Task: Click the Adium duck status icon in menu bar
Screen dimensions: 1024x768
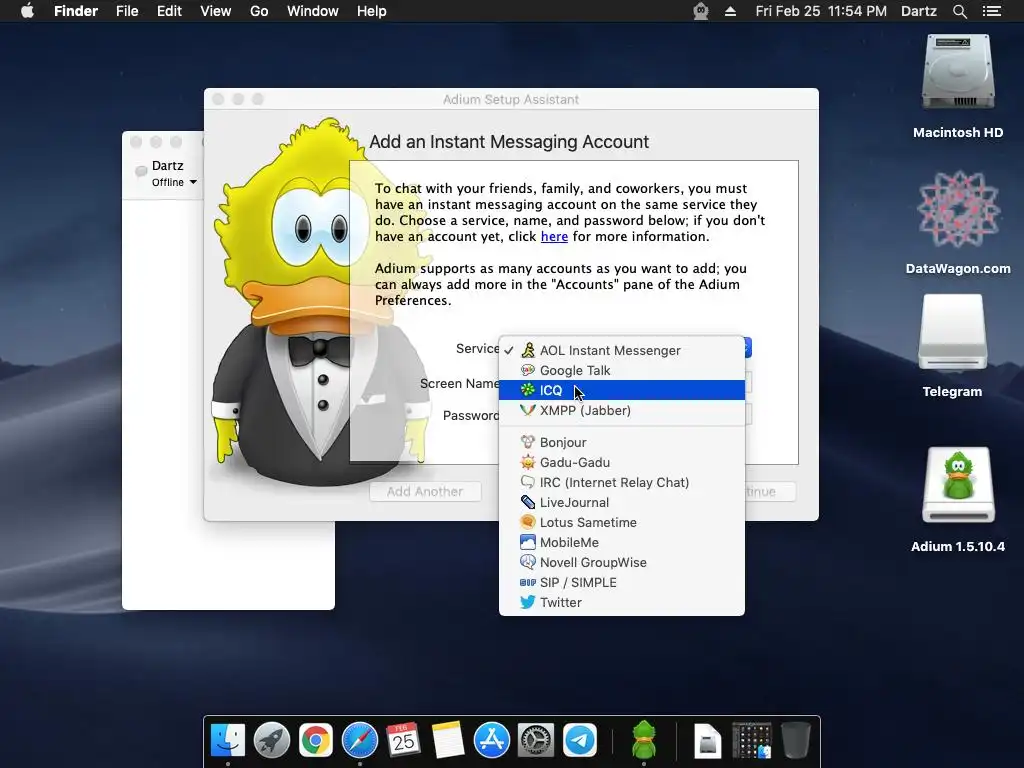Action: pyautogui.click(x=701, y=11)
